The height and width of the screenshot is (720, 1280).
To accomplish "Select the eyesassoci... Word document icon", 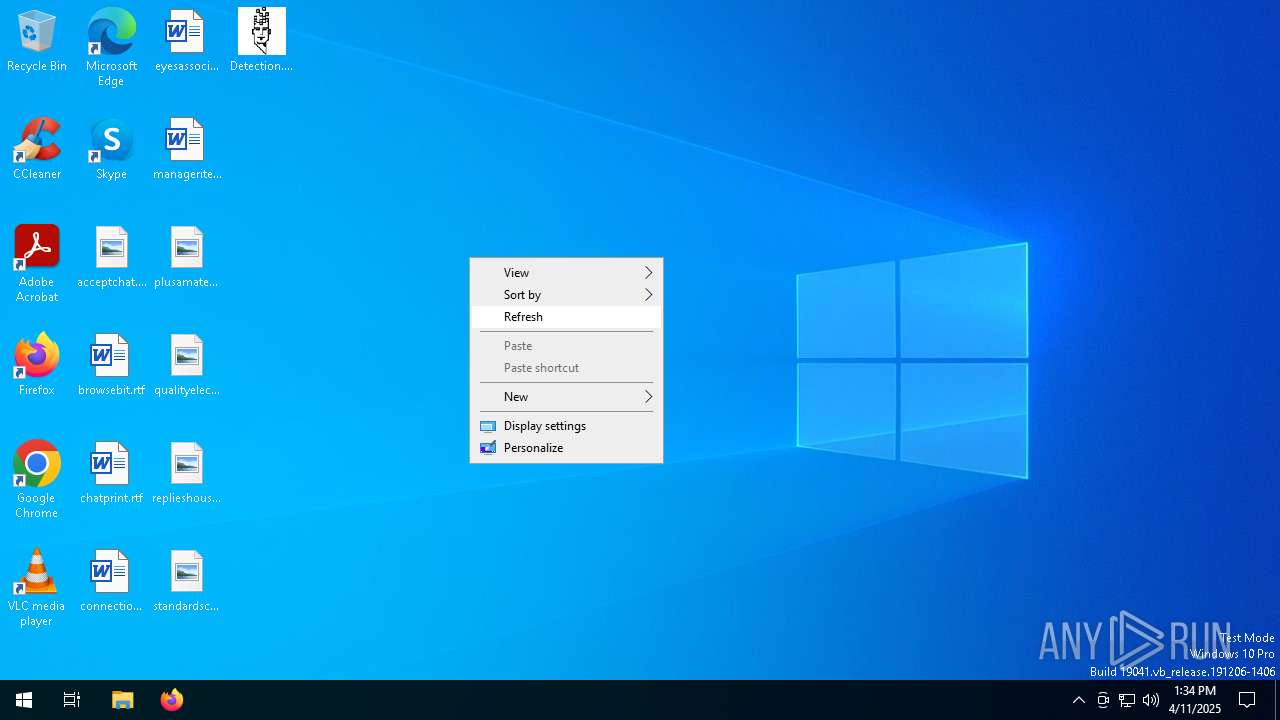I will [186, 42].
